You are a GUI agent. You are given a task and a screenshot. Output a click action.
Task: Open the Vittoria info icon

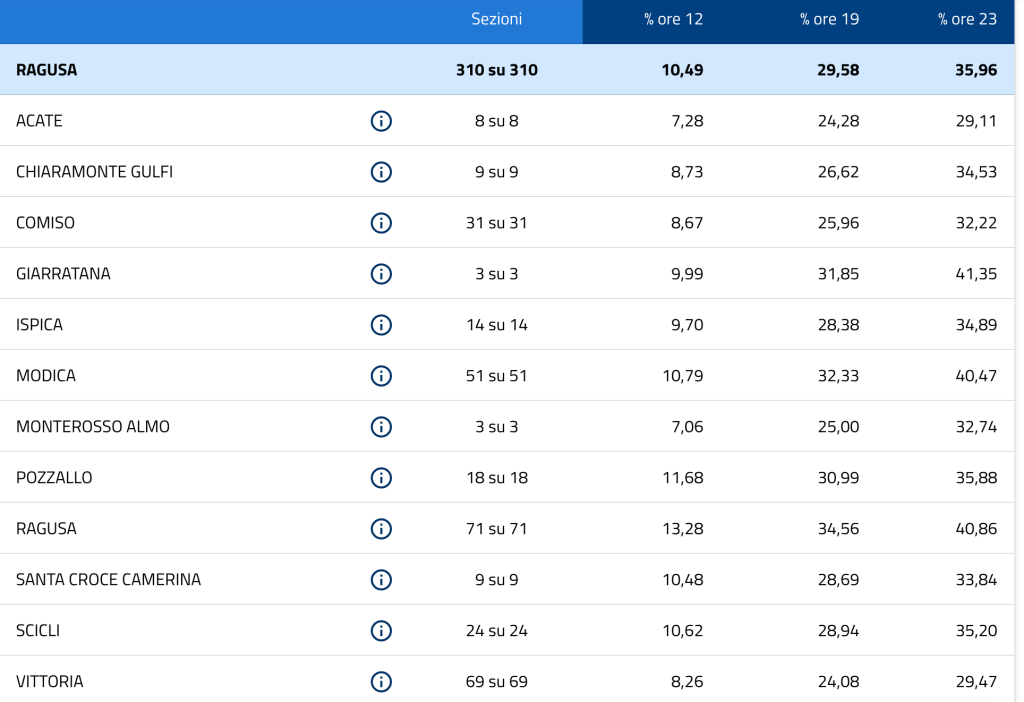pyautogui.click(x=381, y=682)
